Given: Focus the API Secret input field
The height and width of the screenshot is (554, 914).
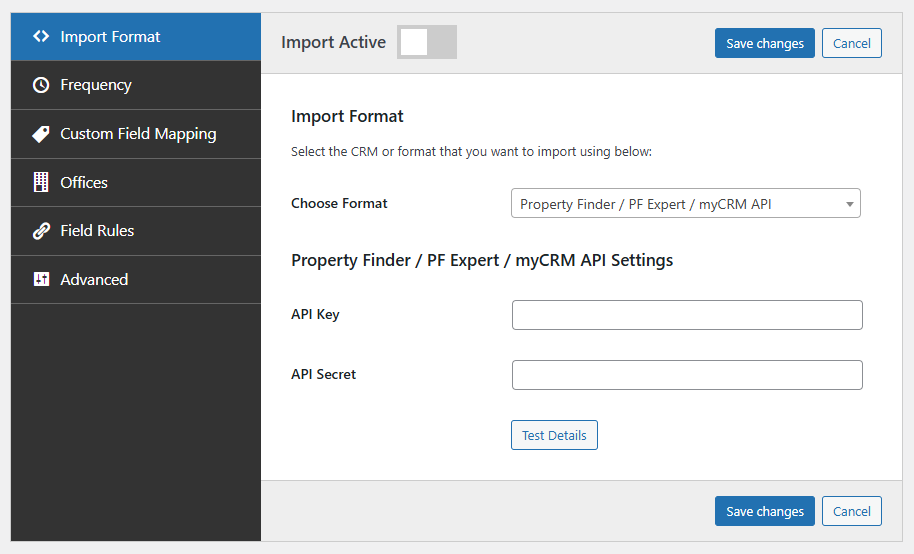Looking at the screenshot, I should coord(687,375).
